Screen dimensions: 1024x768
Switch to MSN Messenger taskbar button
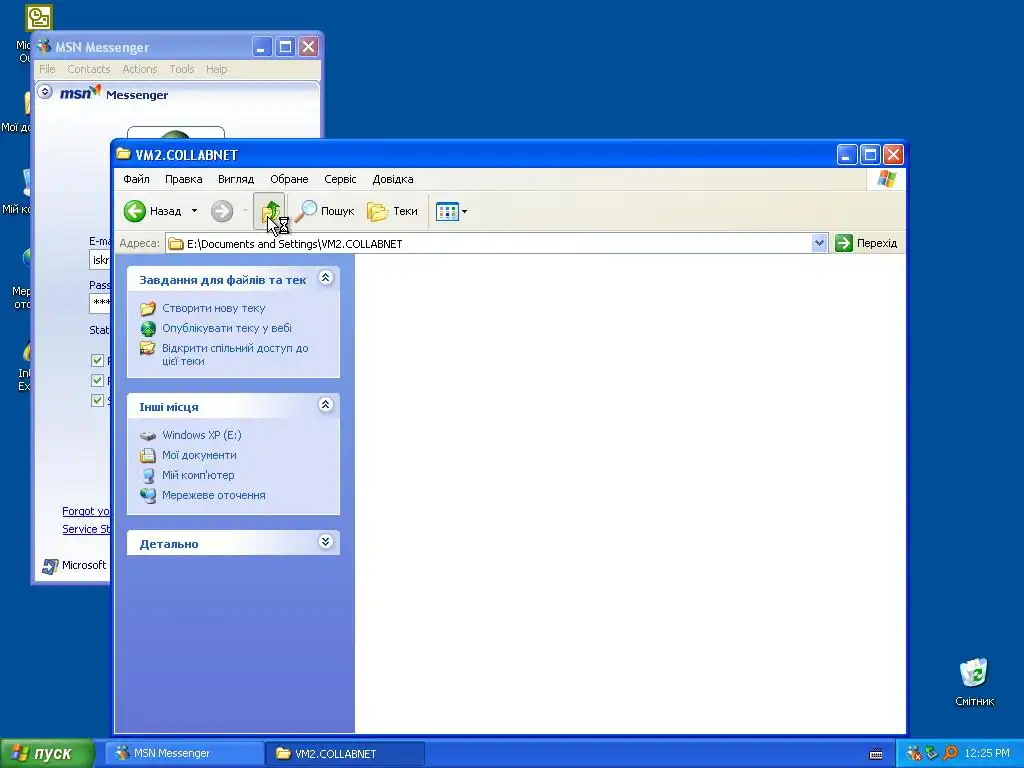(187, 753)
